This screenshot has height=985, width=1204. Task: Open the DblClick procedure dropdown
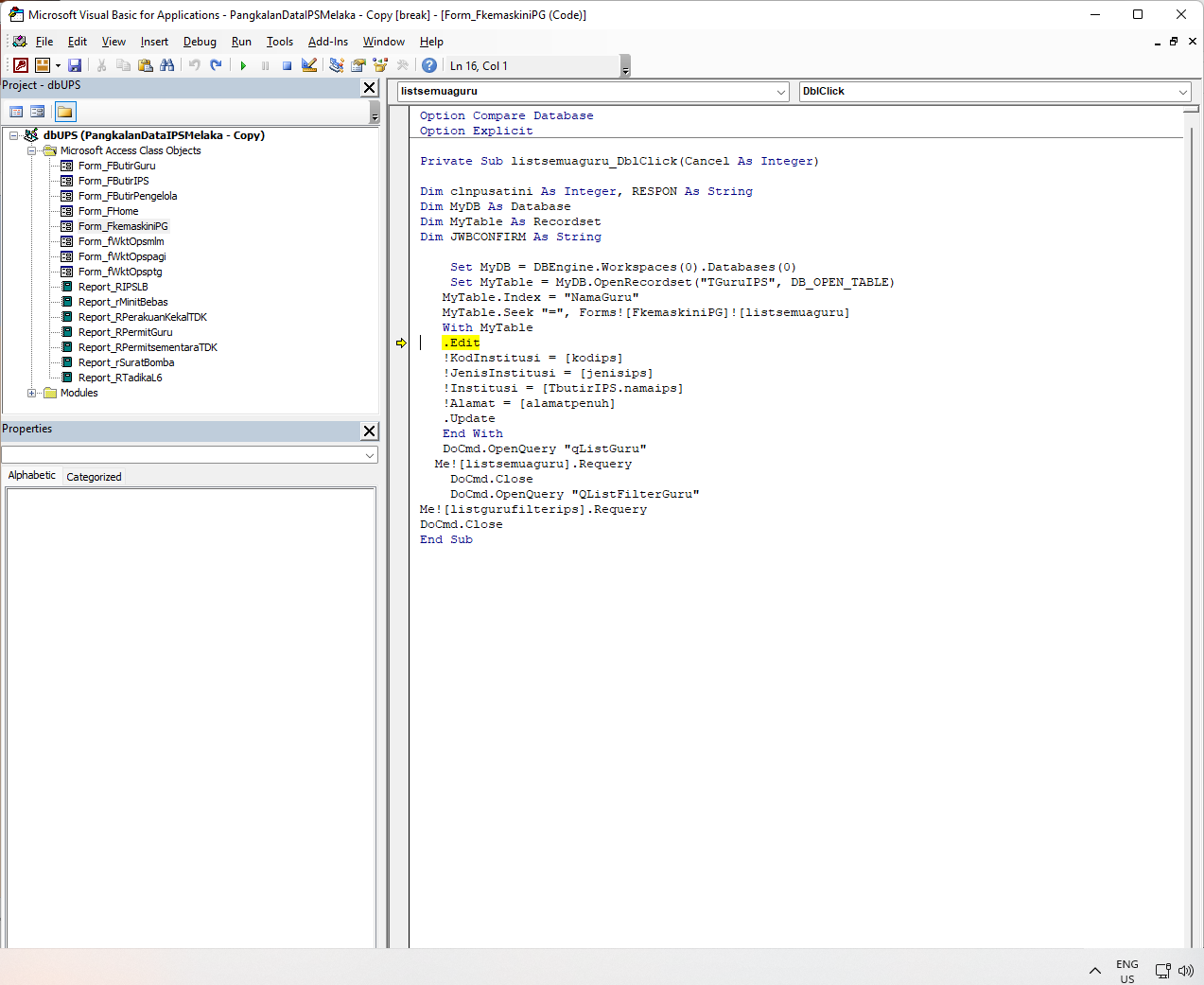click(x=1182, y=92)
